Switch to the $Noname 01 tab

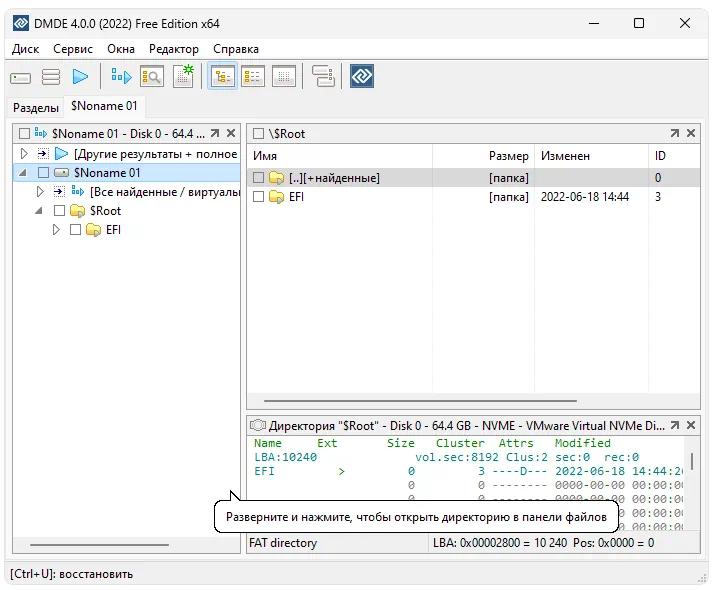[x=104, y=106]
